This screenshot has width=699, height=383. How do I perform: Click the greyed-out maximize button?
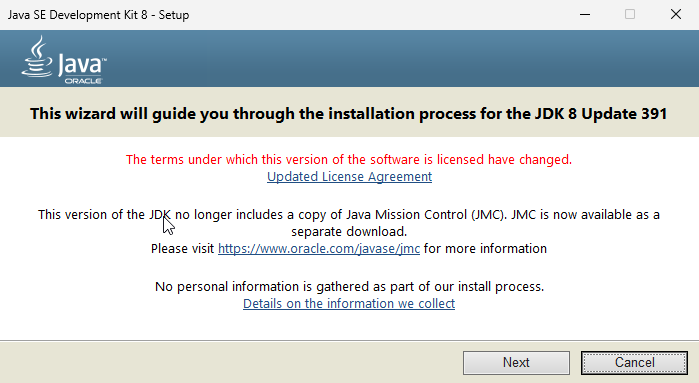click(x=630, y=14)
